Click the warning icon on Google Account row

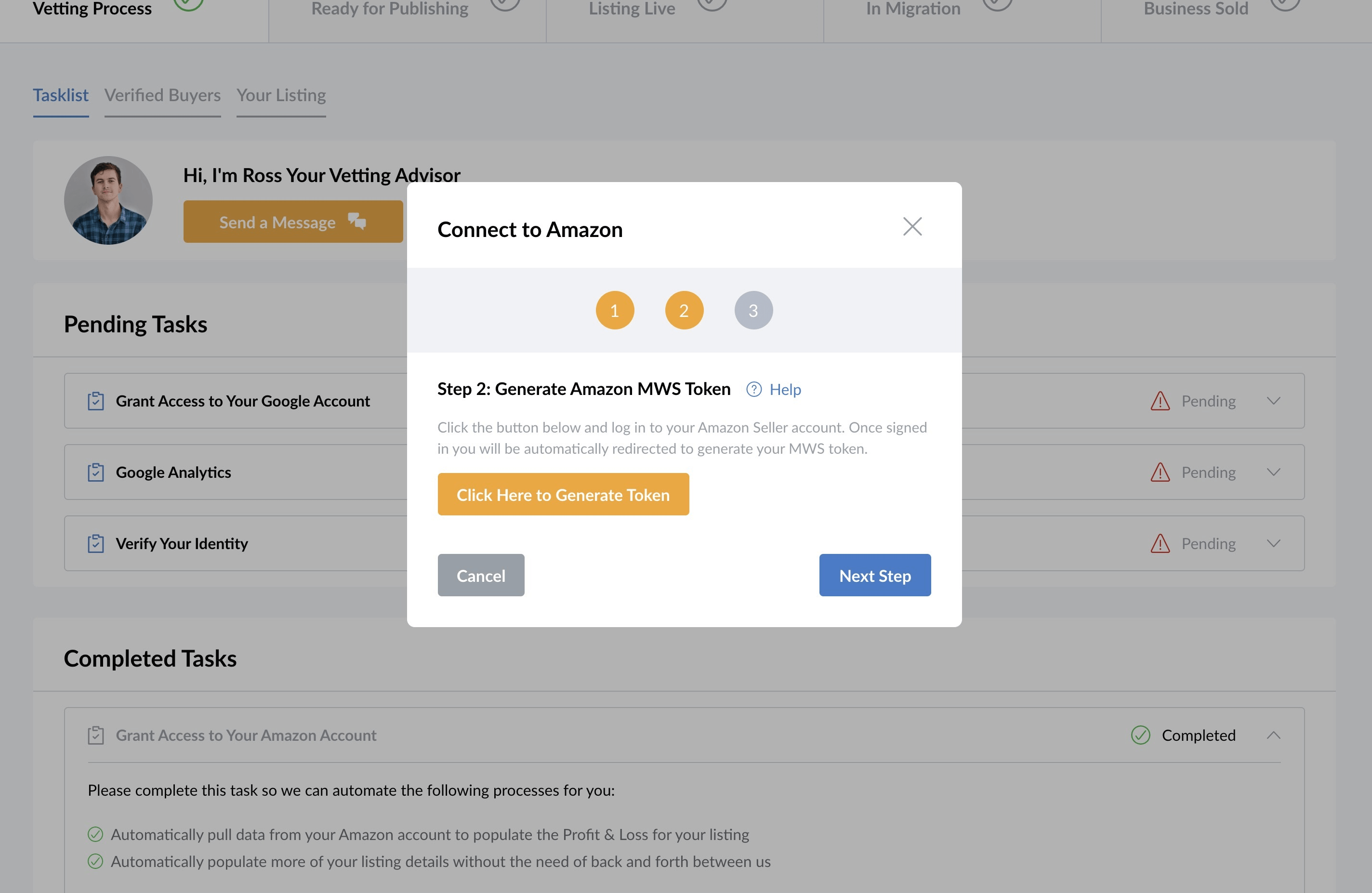(1160, 401)
